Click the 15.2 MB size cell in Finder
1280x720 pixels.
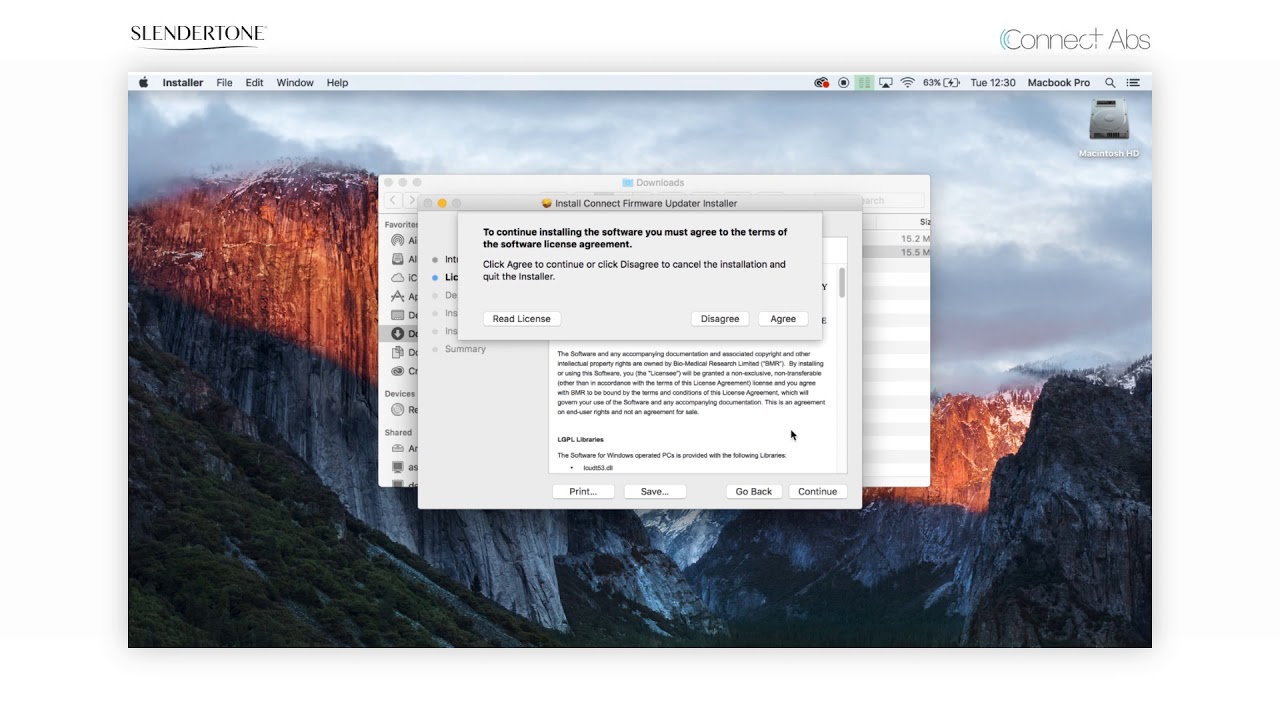pyautogui.click(x=915, y=239)
